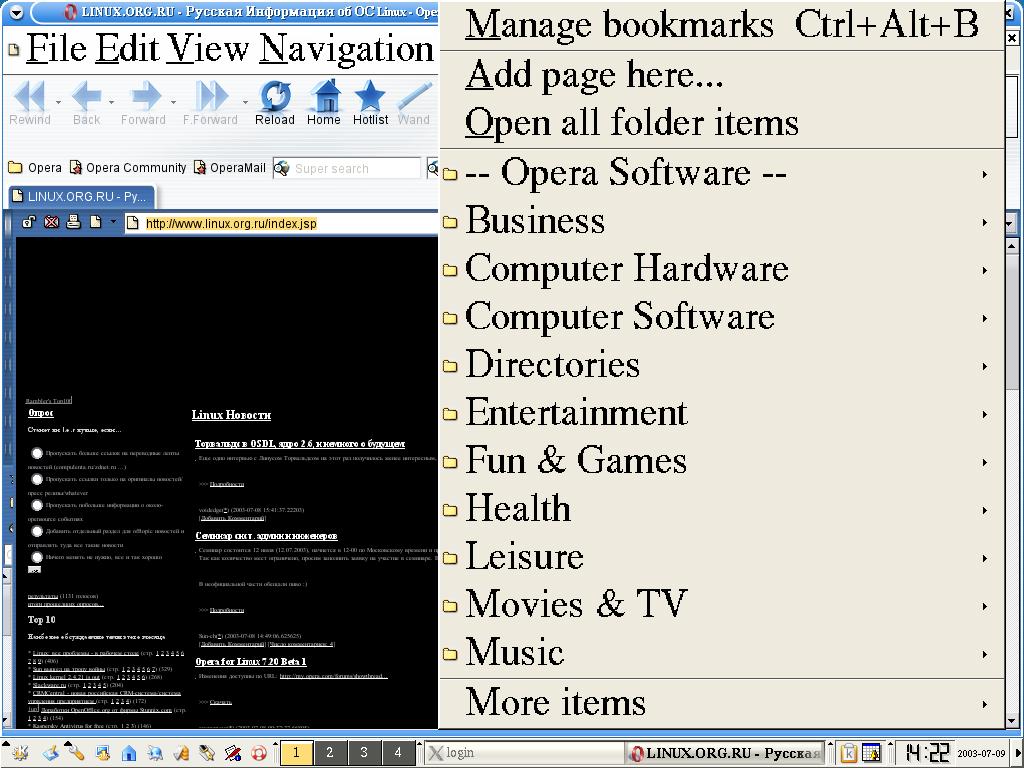Go to the Home page icon
1024x768 pixels.
(x=325, y=96)
